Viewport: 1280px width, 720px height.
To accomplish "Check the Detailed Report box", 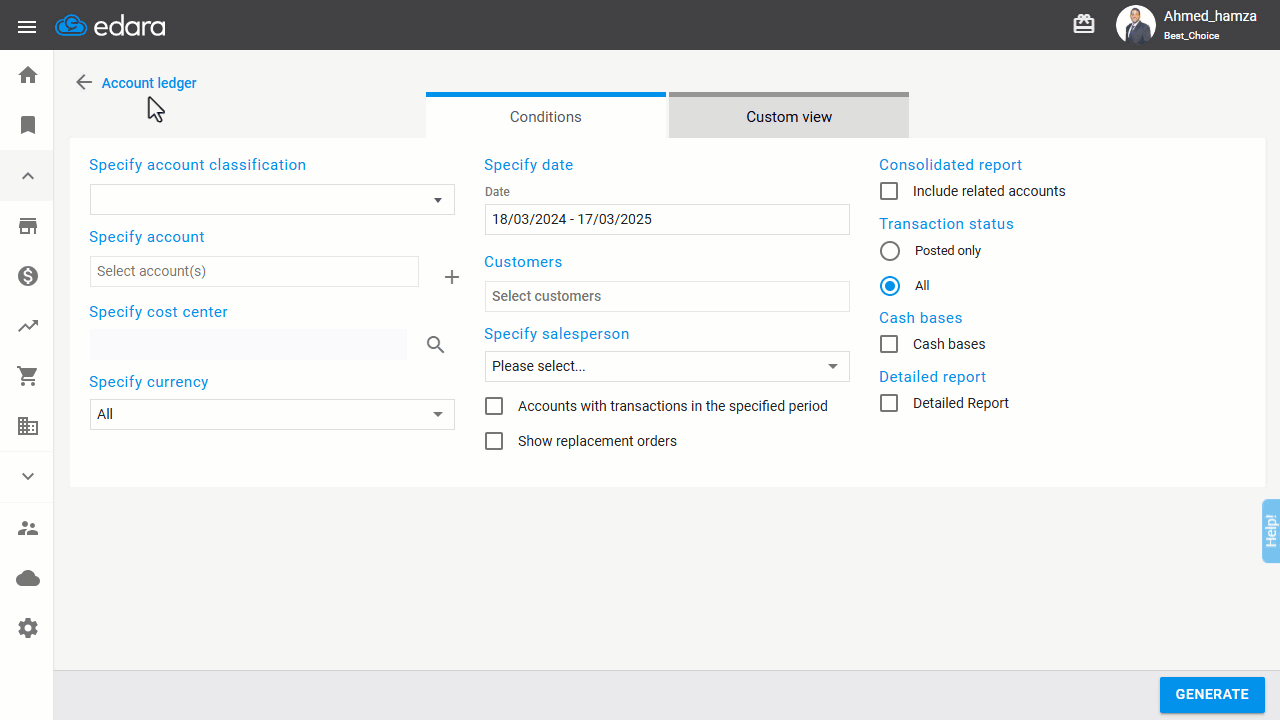I will coord(889,403).
